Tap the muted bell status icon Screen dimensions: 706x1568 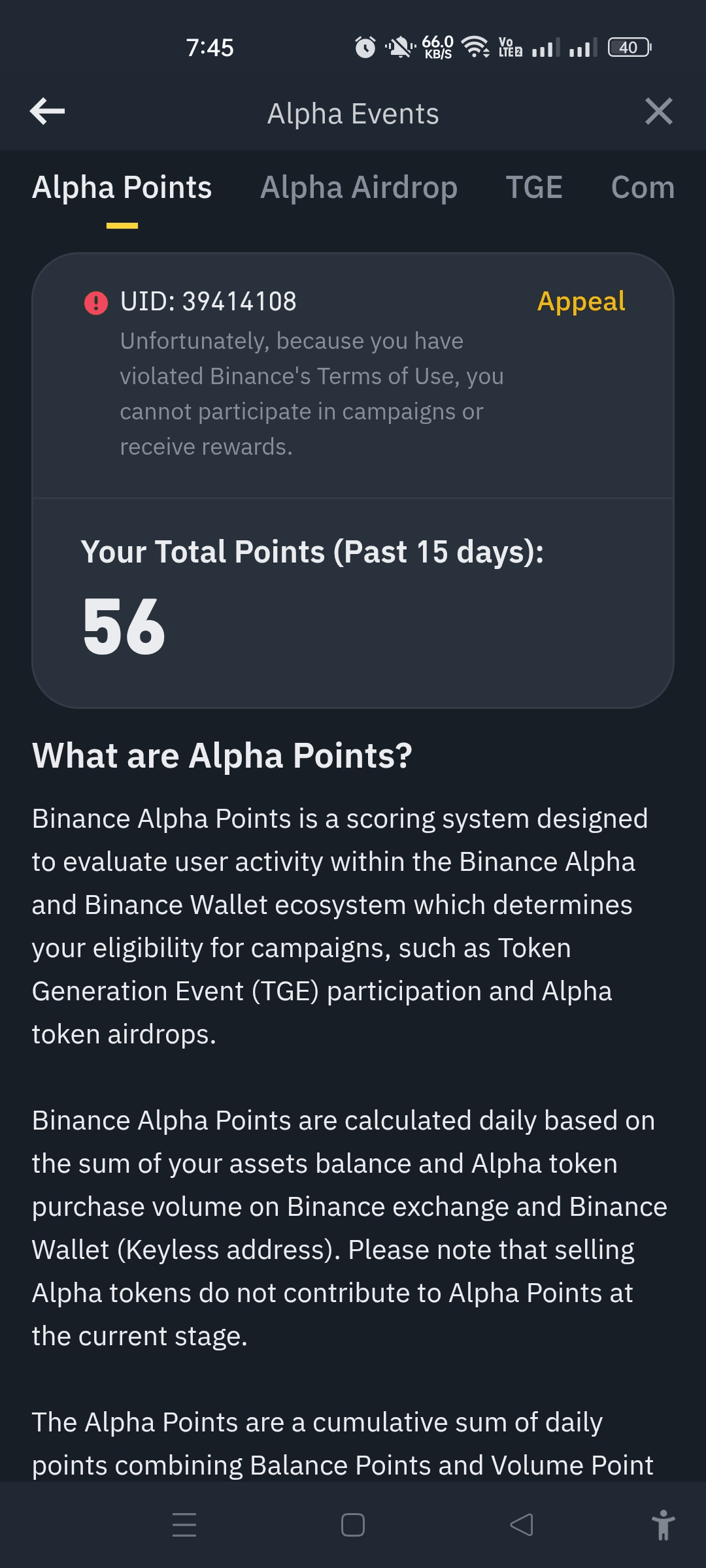pyautogui.click(x=400, y=47)
